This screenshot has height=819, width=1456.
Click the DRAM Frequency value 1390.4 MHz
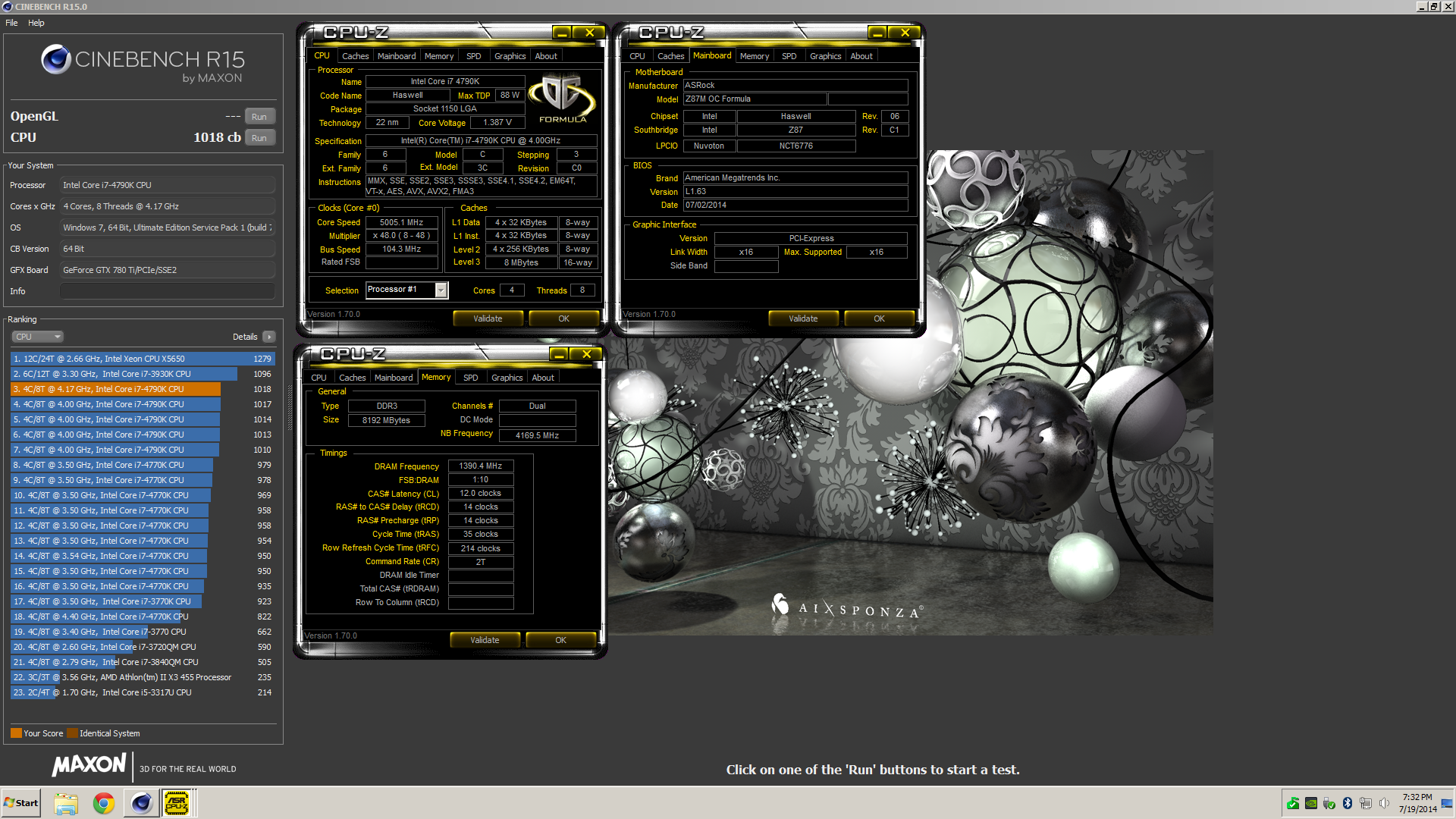[481, 466]
